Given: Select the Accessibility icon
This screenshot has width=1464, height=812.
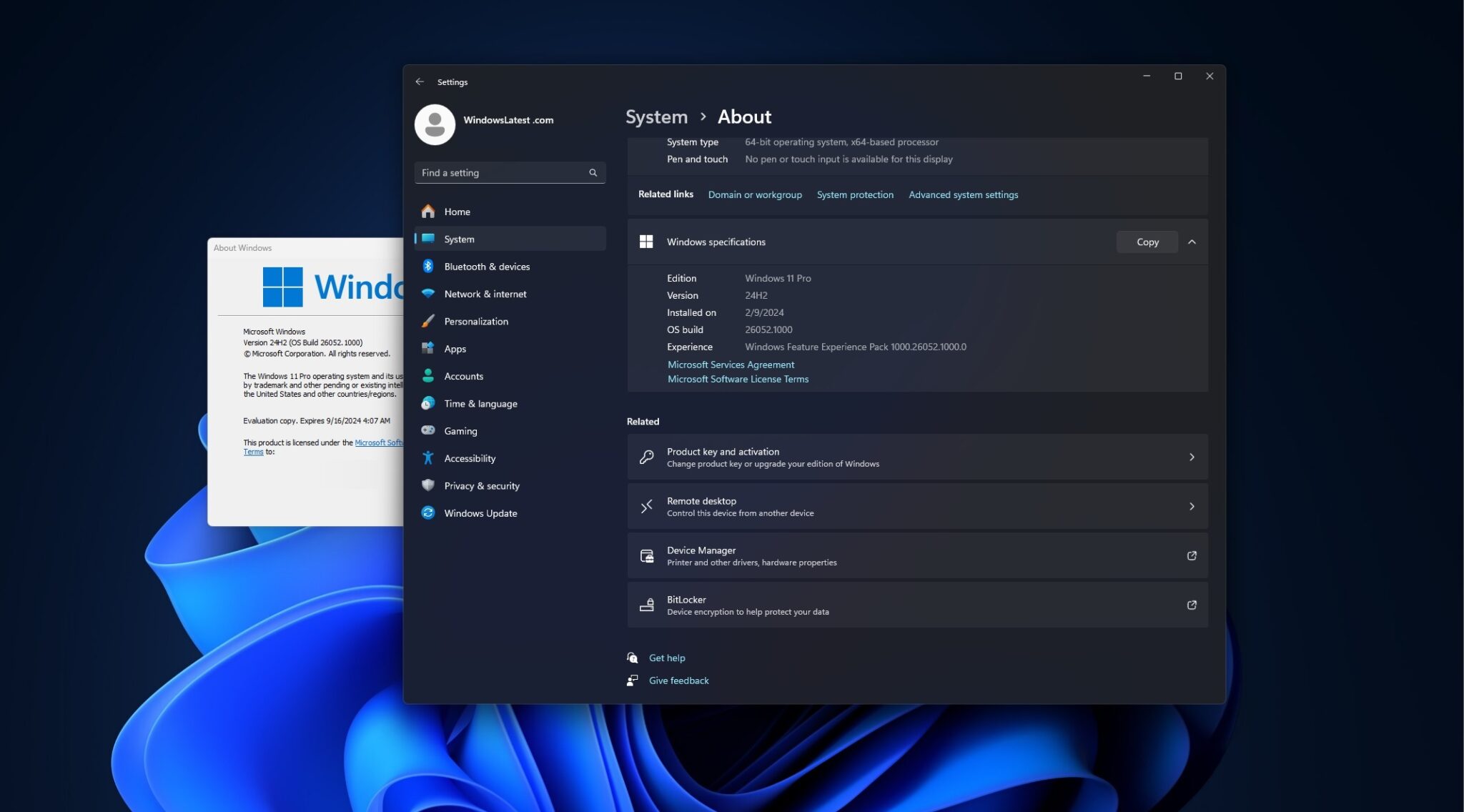Looking at the screenshot, I should click(x=427, y=458).
